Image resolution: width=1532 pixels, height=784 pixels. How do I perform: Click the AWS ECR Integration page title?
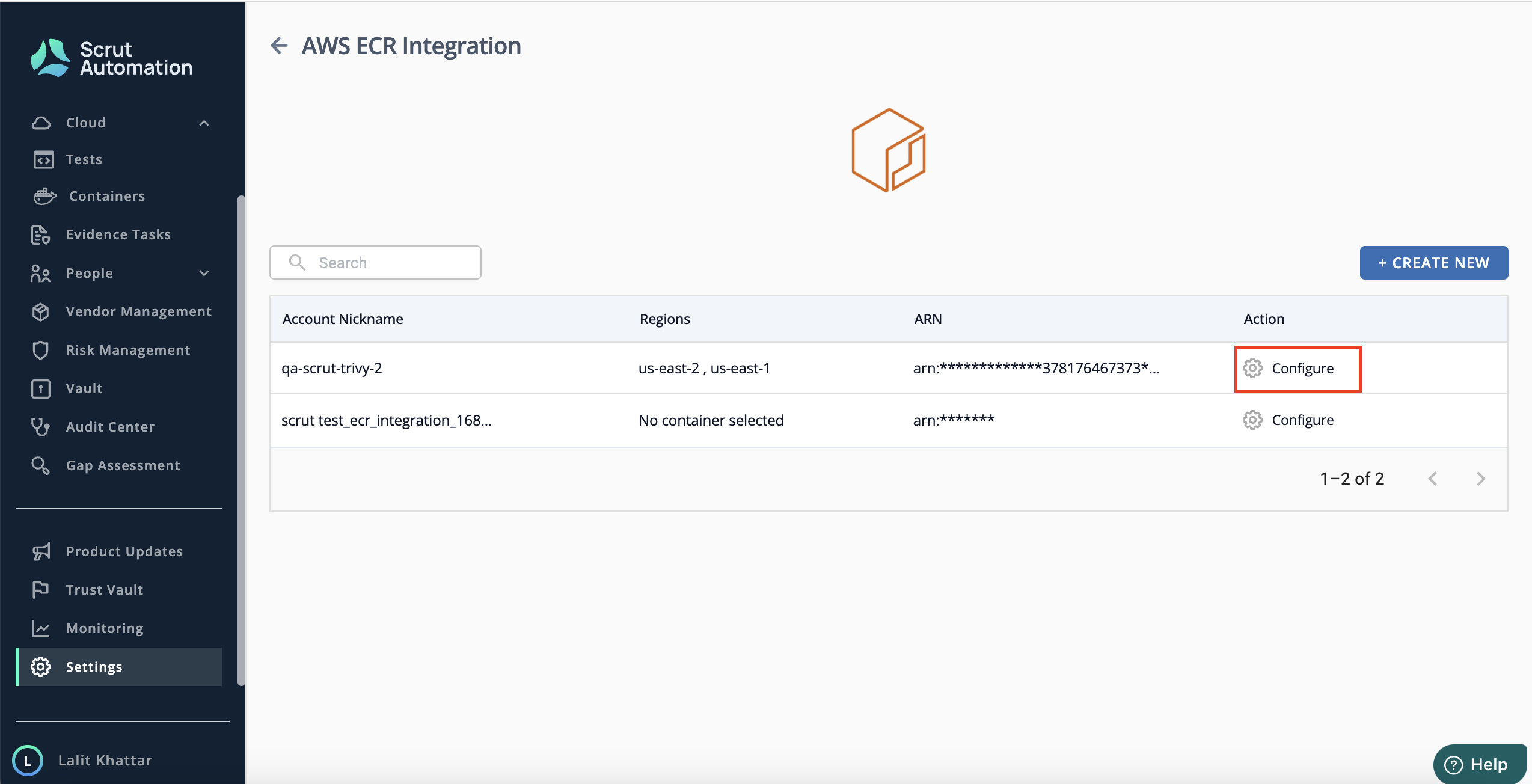point(411,46)
